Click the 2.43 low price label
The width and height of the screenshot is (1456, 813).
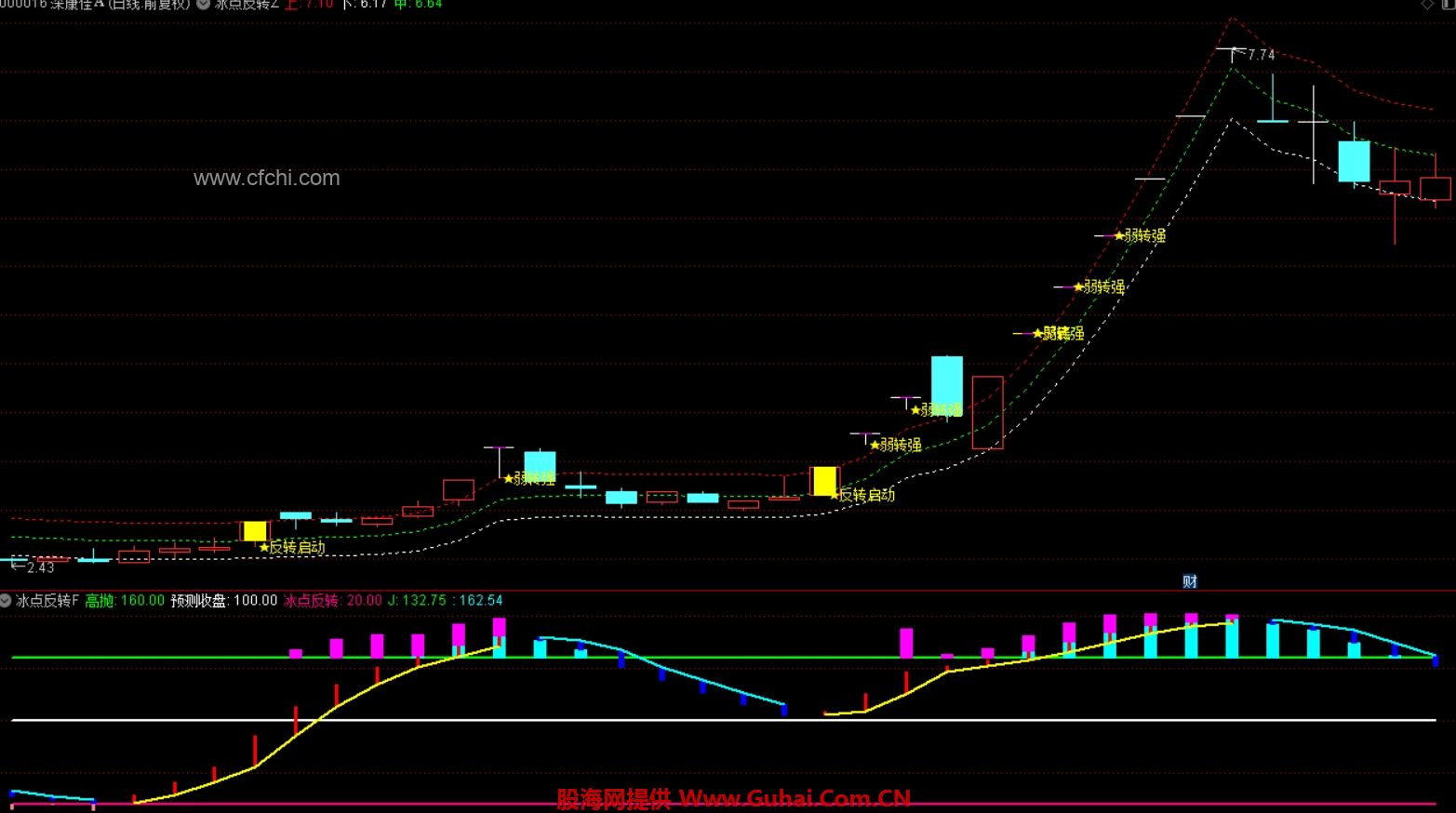(41, 567)
